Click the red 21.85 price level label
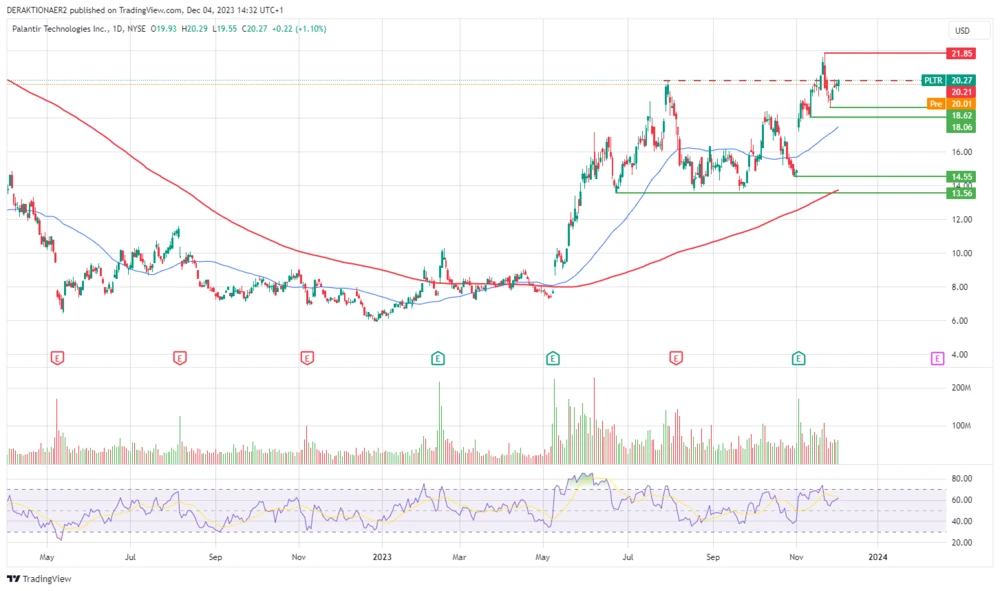 (959, 54)
